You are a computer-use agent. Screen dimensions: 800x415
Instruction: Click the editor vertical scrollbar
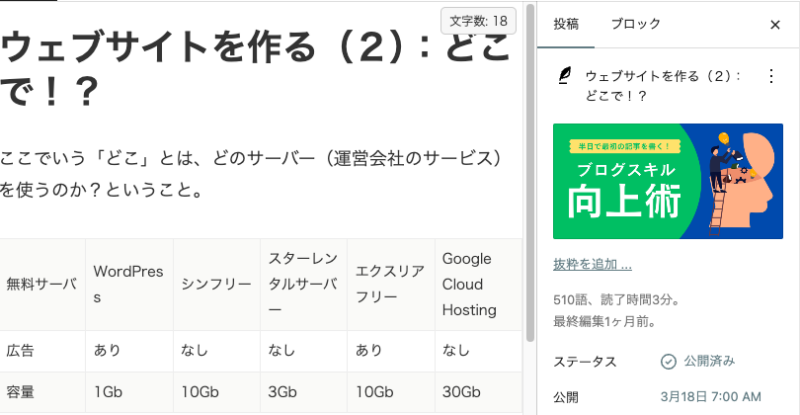530,174
